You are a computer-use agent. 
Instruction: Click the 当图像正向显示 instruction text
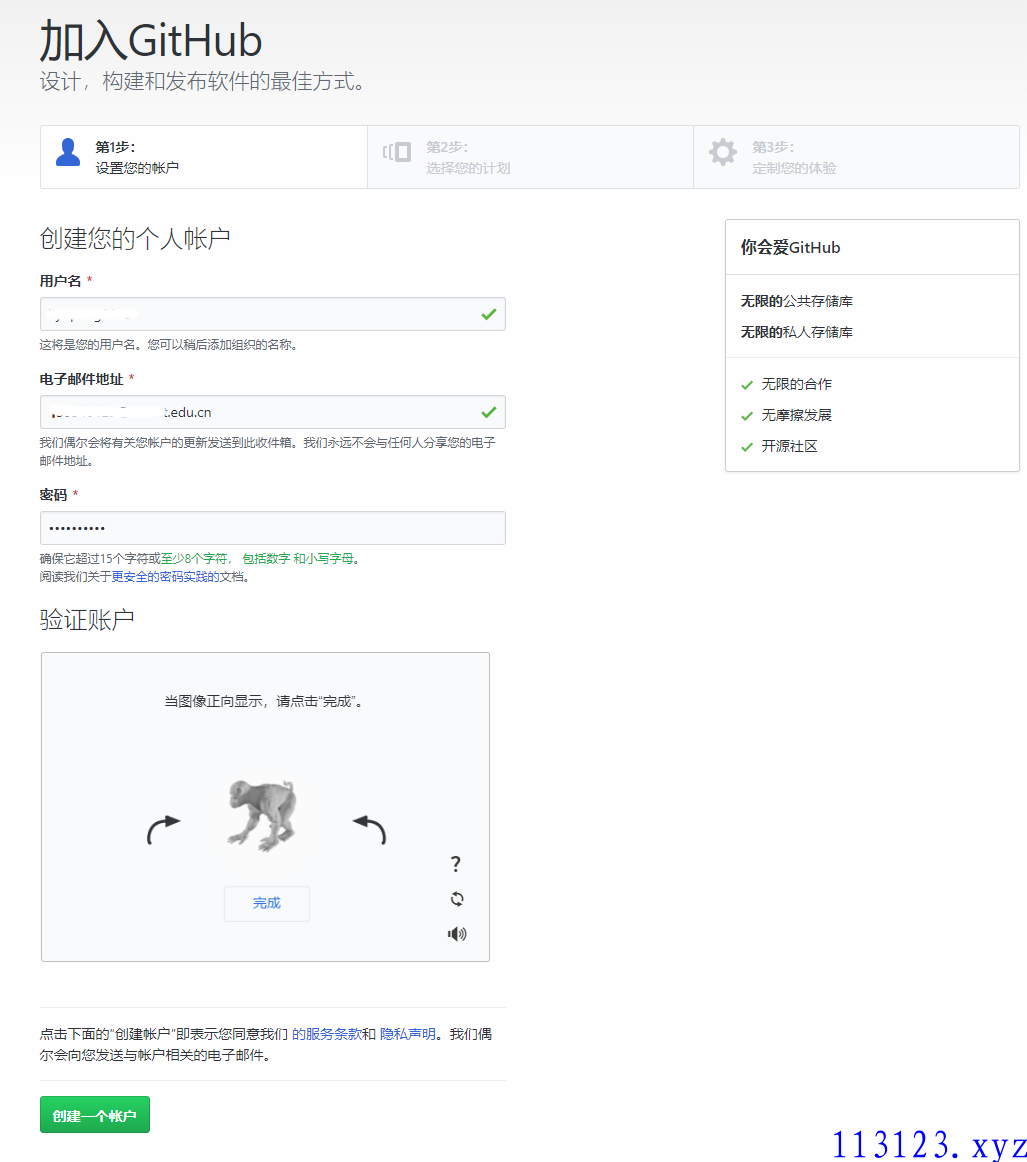pos(265,701)
